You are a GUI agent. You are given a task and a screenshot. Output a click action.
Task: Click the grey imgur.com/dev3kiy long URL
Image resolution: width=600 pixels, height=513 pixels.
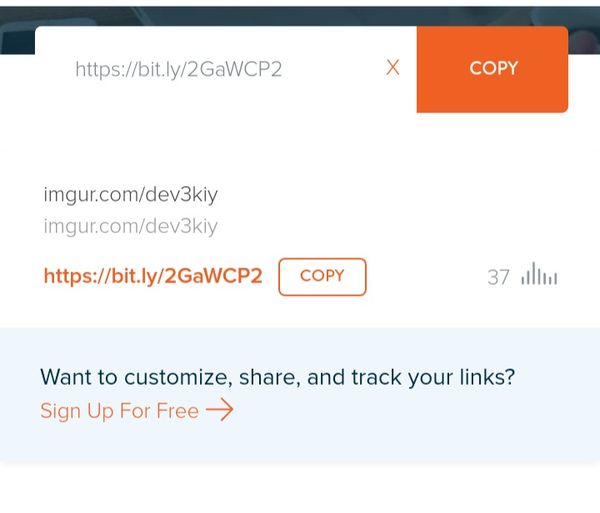tap(130, 226)
